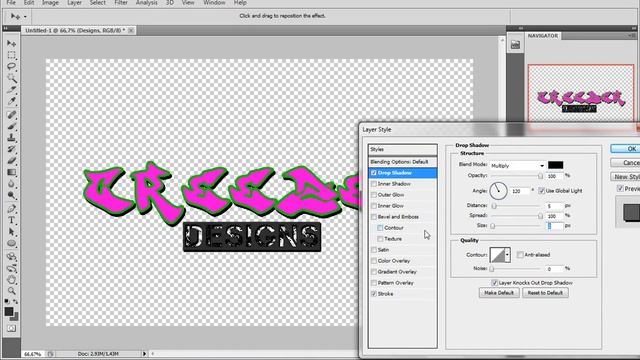Select the Clone Stamp tool
Image resolution: width=640 pixels, height=360 pixels.
click(11, 138)
